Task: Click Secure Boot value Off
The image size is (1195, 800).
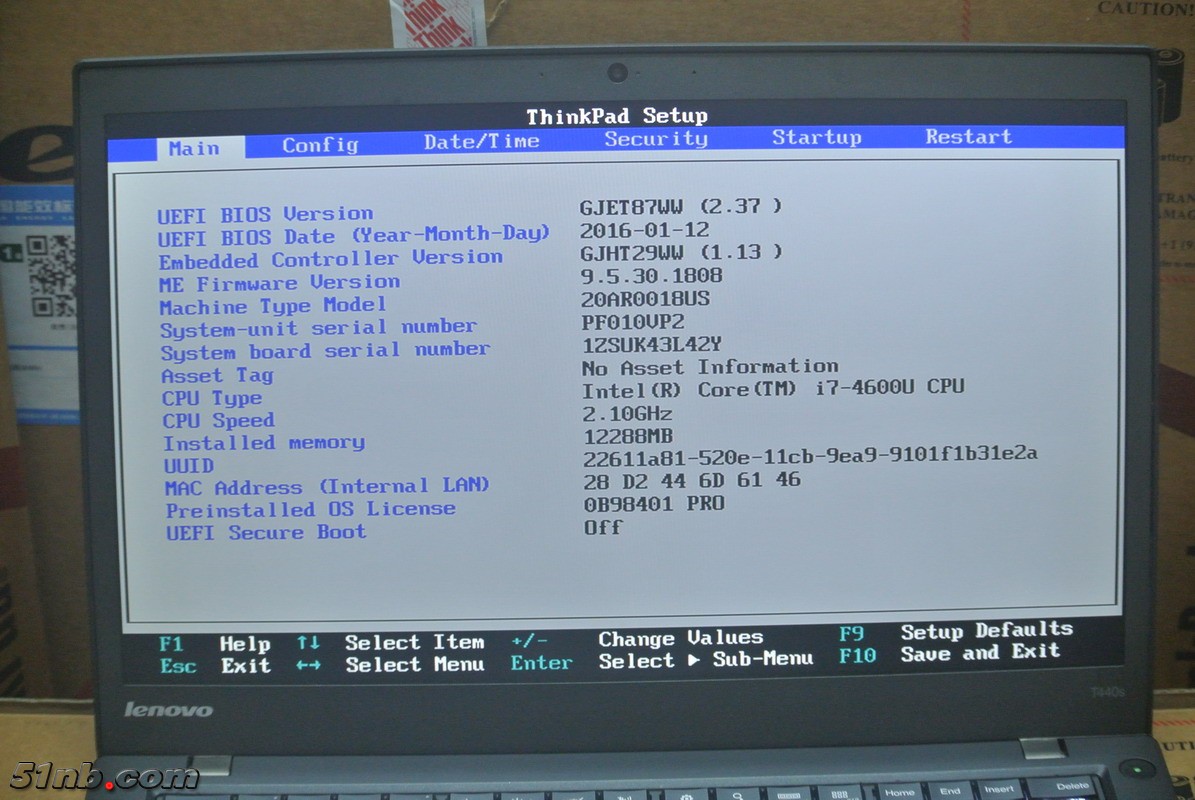Action: click(603, 527)
